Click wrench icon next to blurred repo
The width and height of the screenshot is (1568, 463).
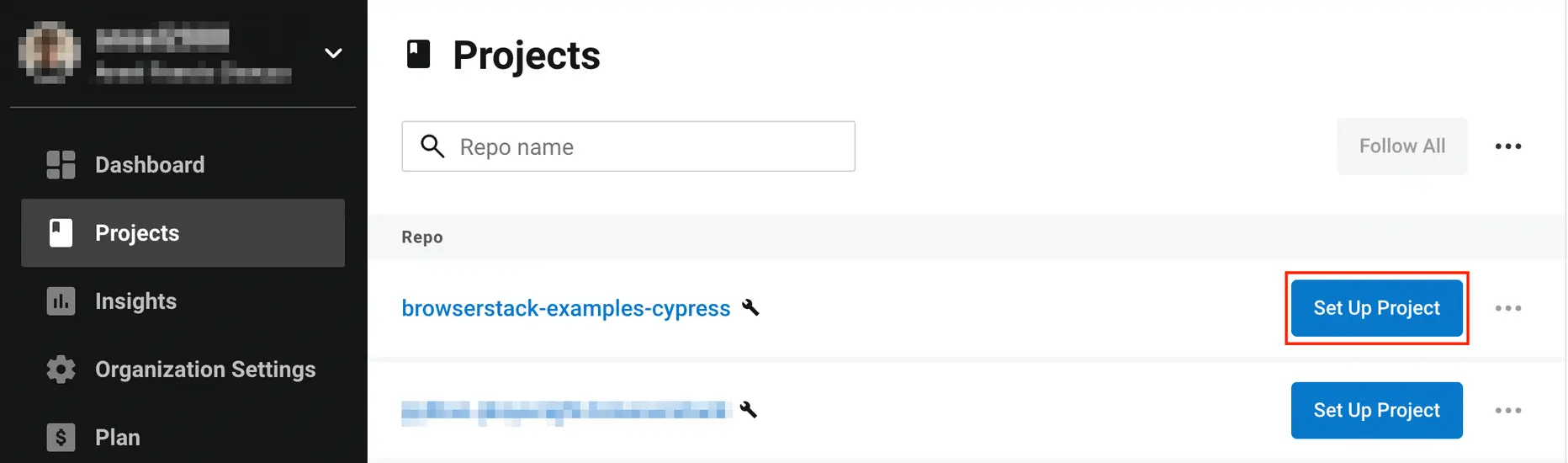click(x=748, y=410)
